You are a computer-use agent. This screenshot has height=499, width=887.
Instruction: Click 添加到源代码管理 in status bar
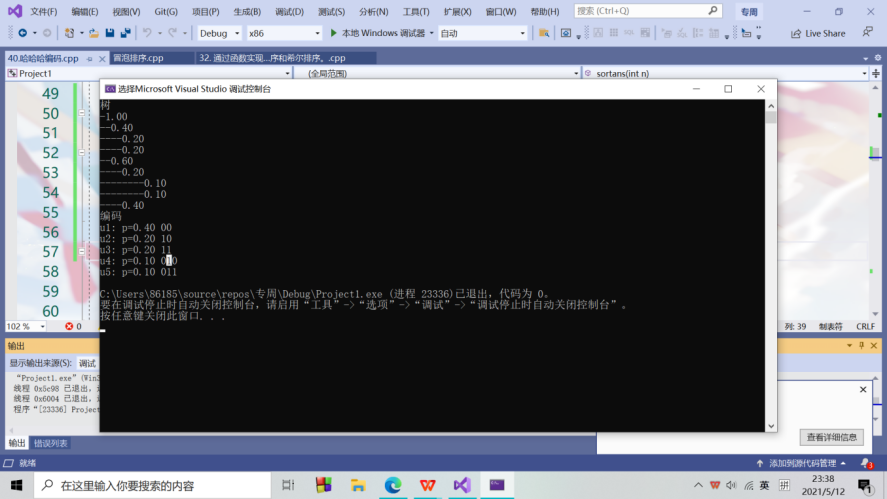(802, 463)
